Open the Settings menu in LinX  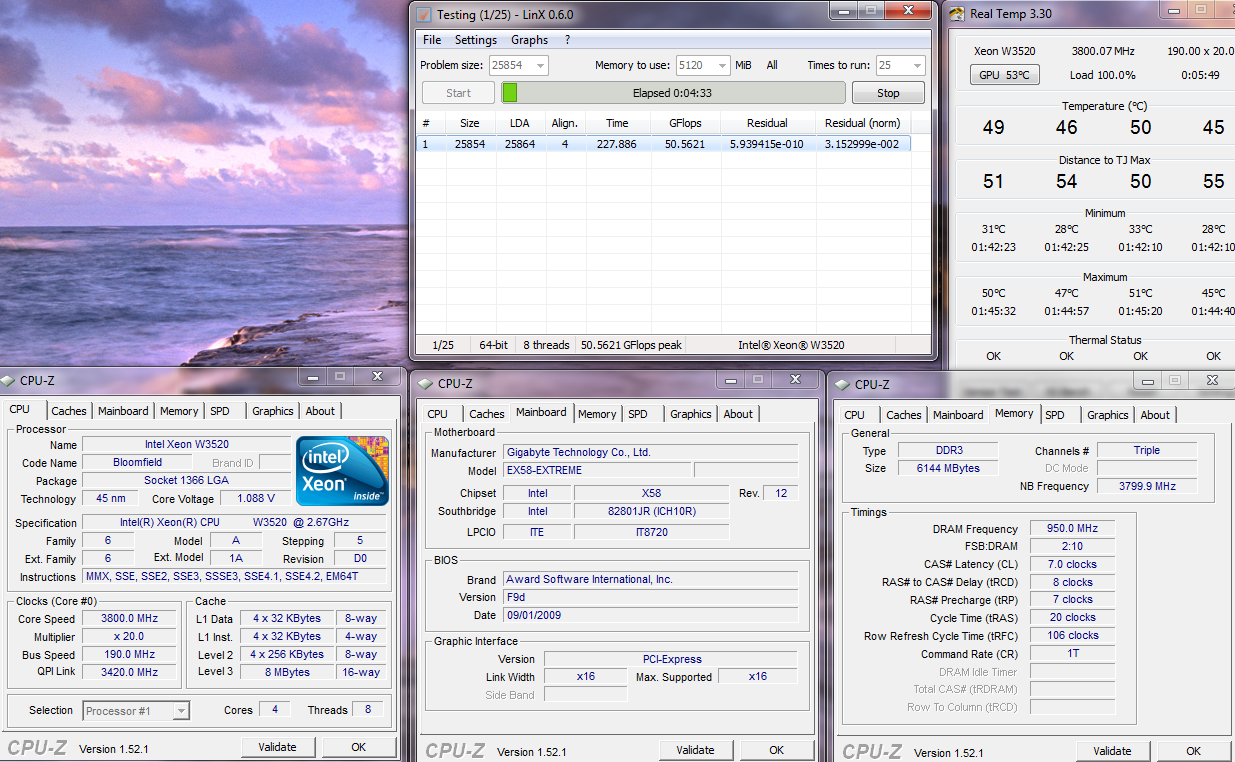[476, 40]
